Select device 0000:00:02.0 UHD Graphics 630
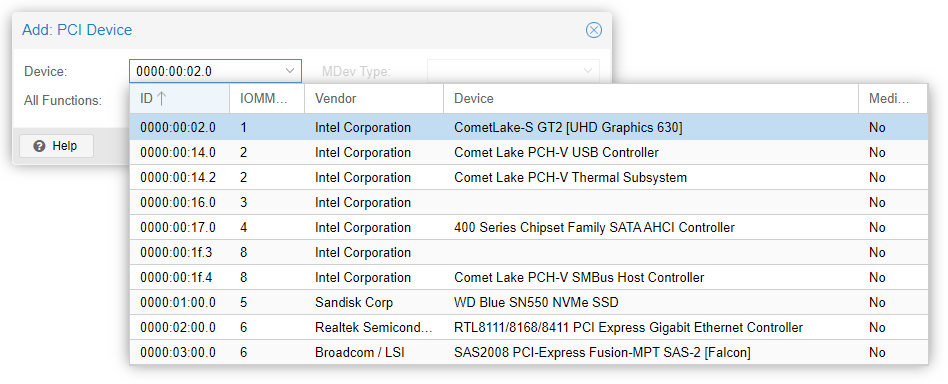Image resolution: width=948 pixels, height=384 pixels. point(528,128)
